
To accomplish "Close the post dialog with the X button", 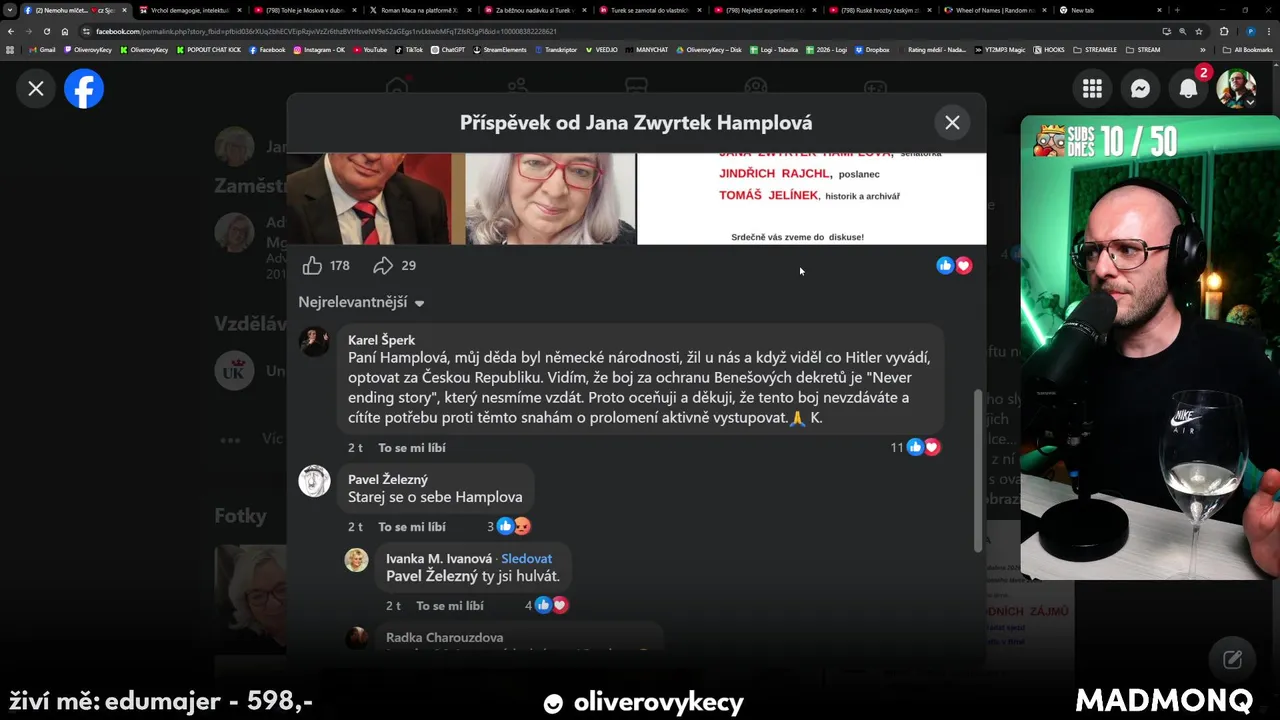I will tap(952, 122).
